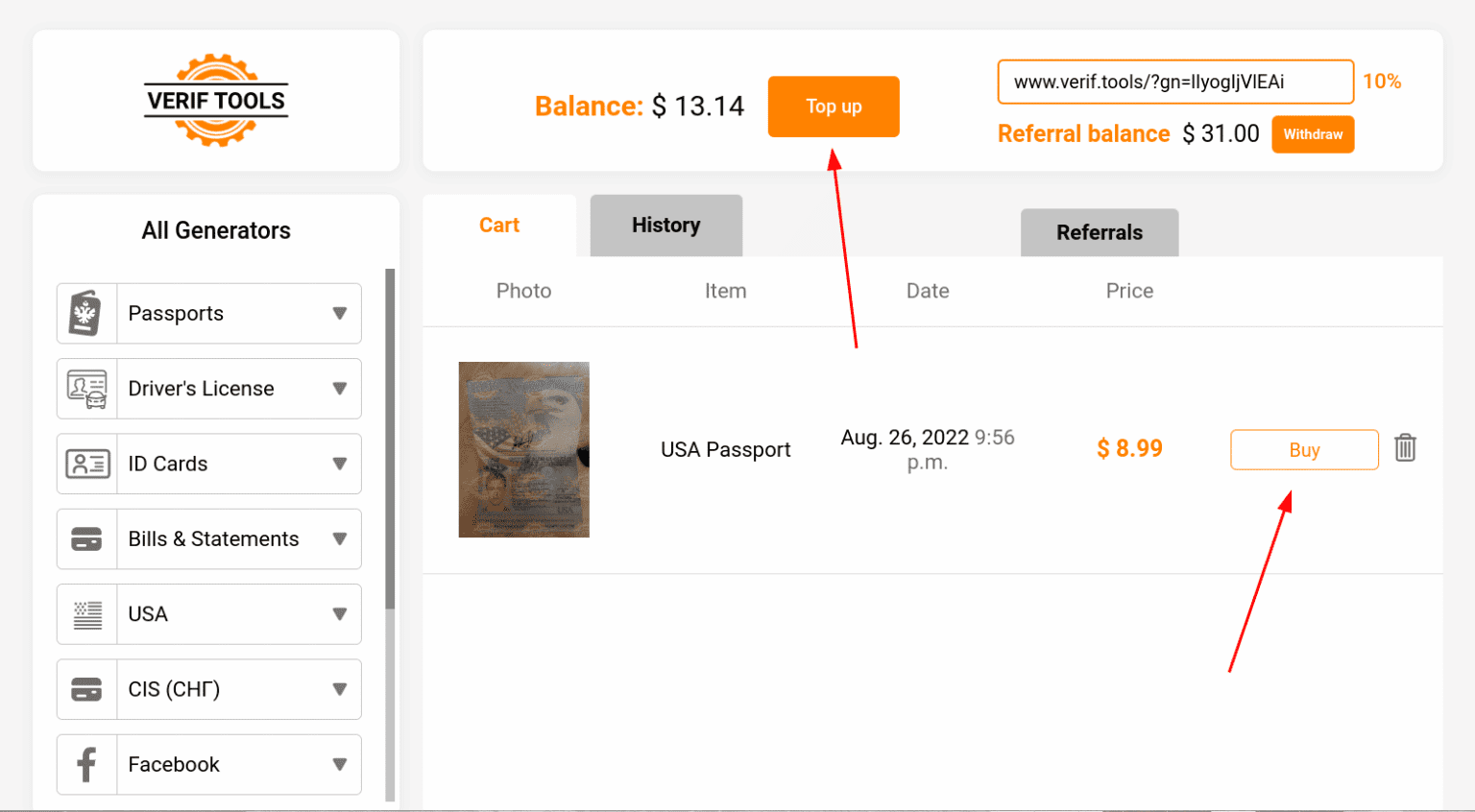1475x812 pixels.
Task: Open the cart item photo thumbnail
Action: click(523, 449)
